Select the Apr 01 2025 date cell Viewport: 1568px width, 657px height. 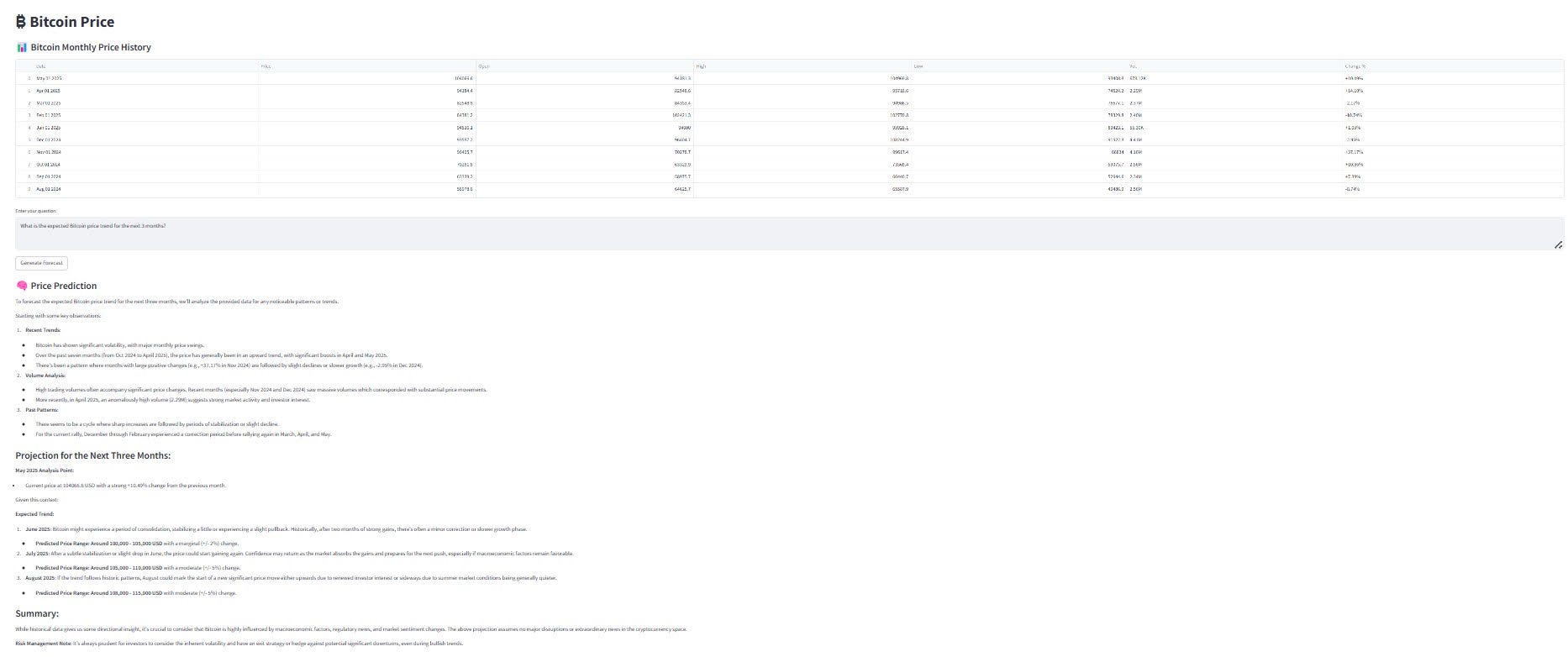[x=145, y=90]
